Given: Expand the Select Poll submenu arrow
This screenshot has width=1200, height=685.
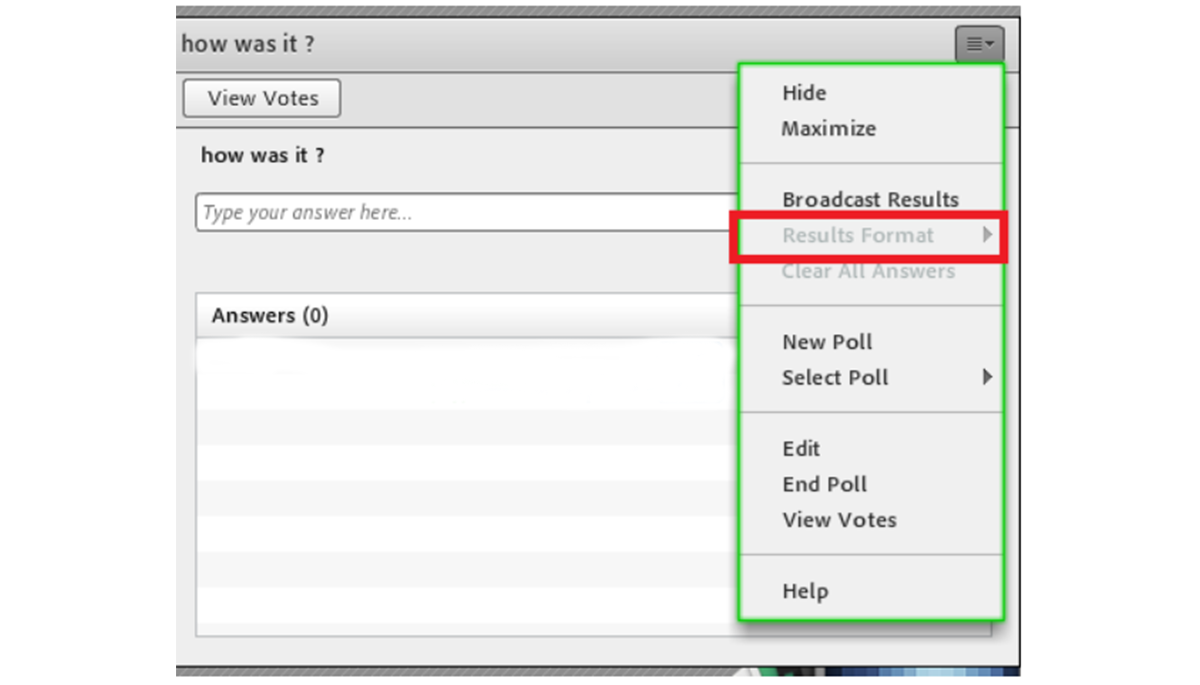Looking at the screenshot, I should [x=987, y=378].
